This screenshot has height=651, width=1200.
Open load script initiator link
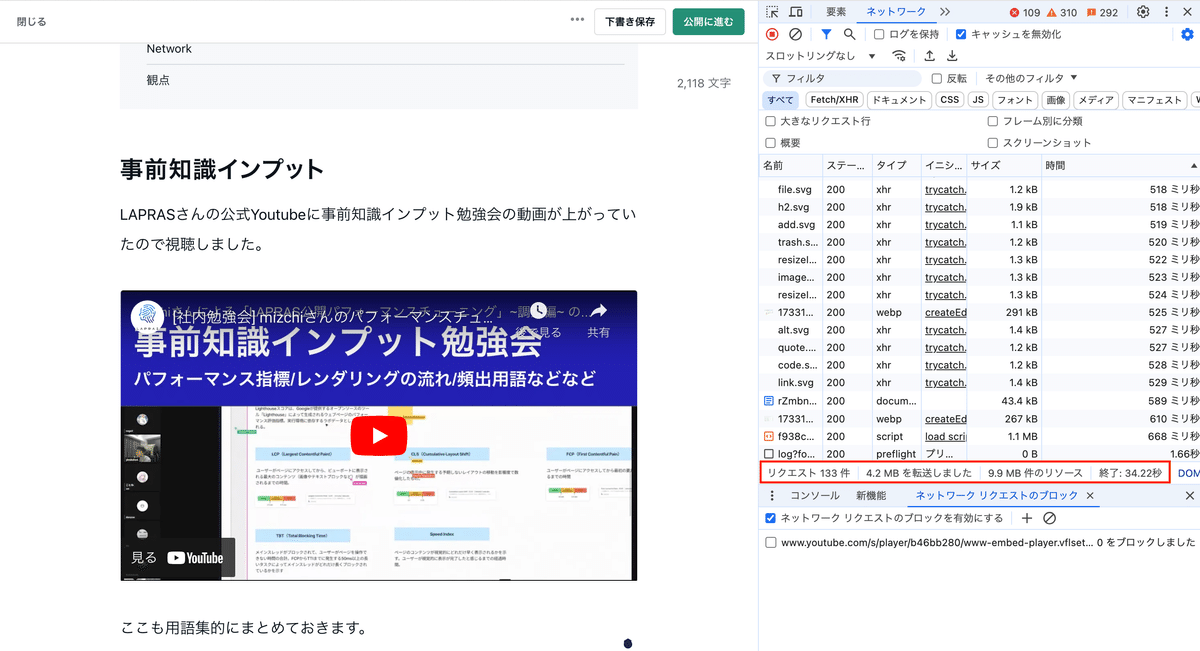[945, 436]
